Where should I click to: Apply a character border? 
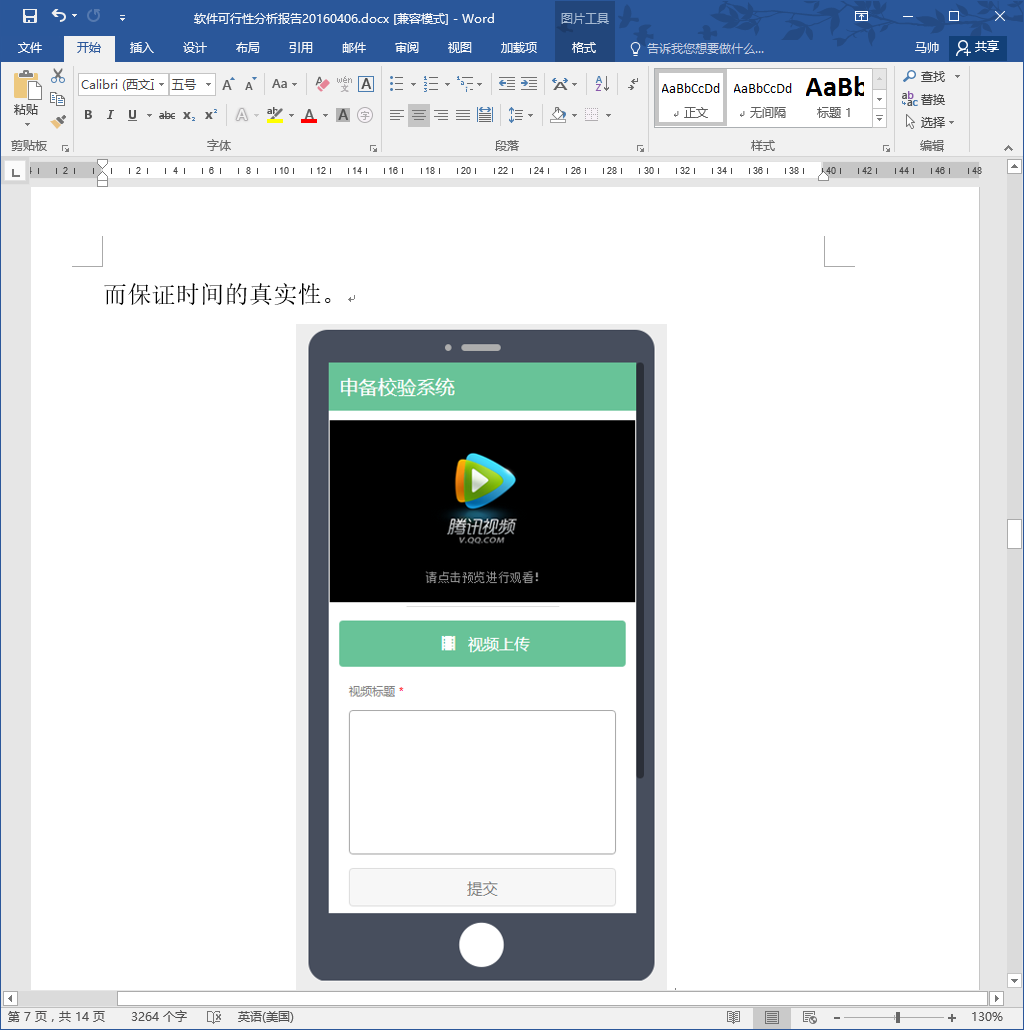[x=366, y=84]
